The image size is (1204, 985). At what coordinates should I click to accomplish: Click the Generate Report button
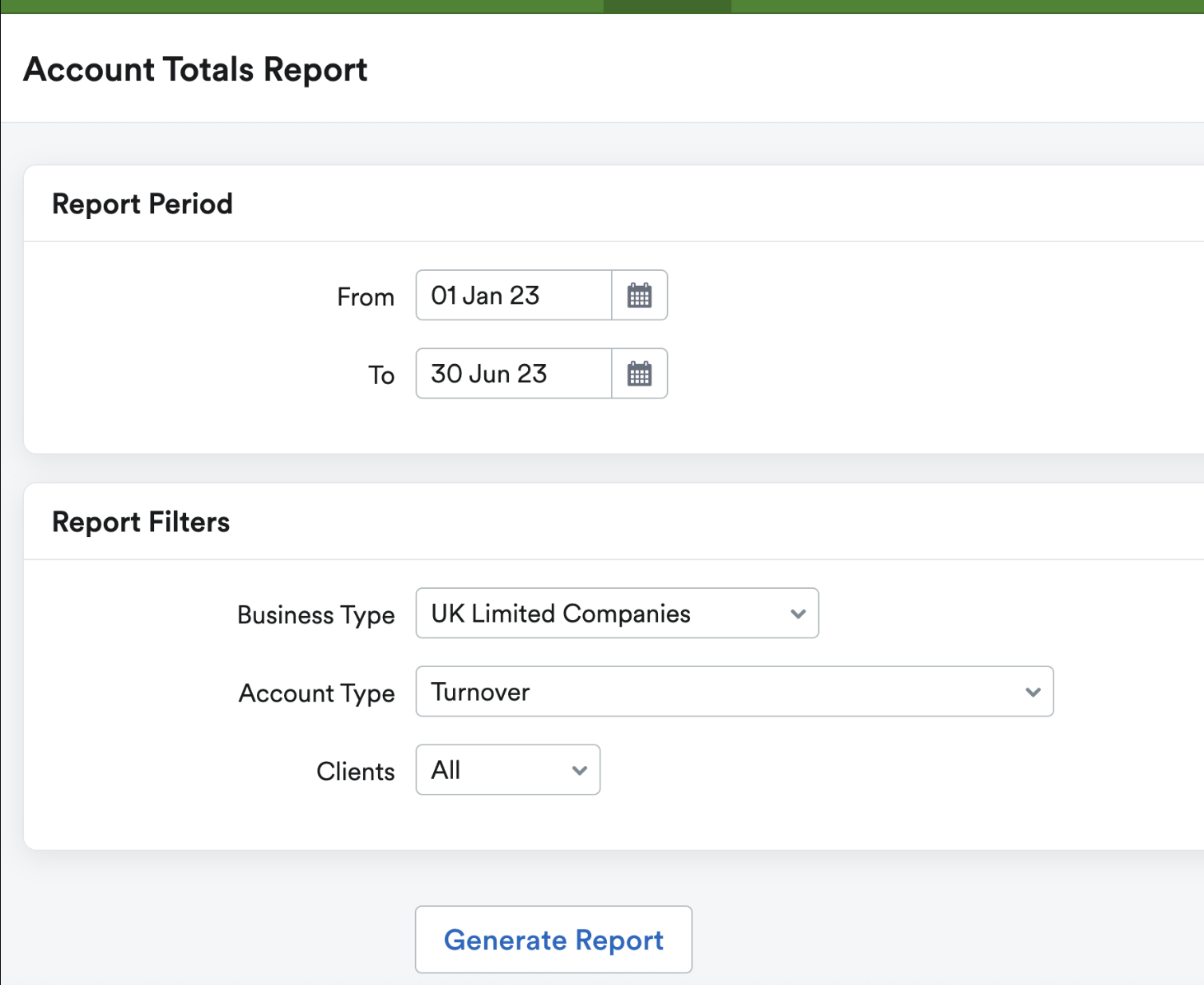tap(553, 940)
